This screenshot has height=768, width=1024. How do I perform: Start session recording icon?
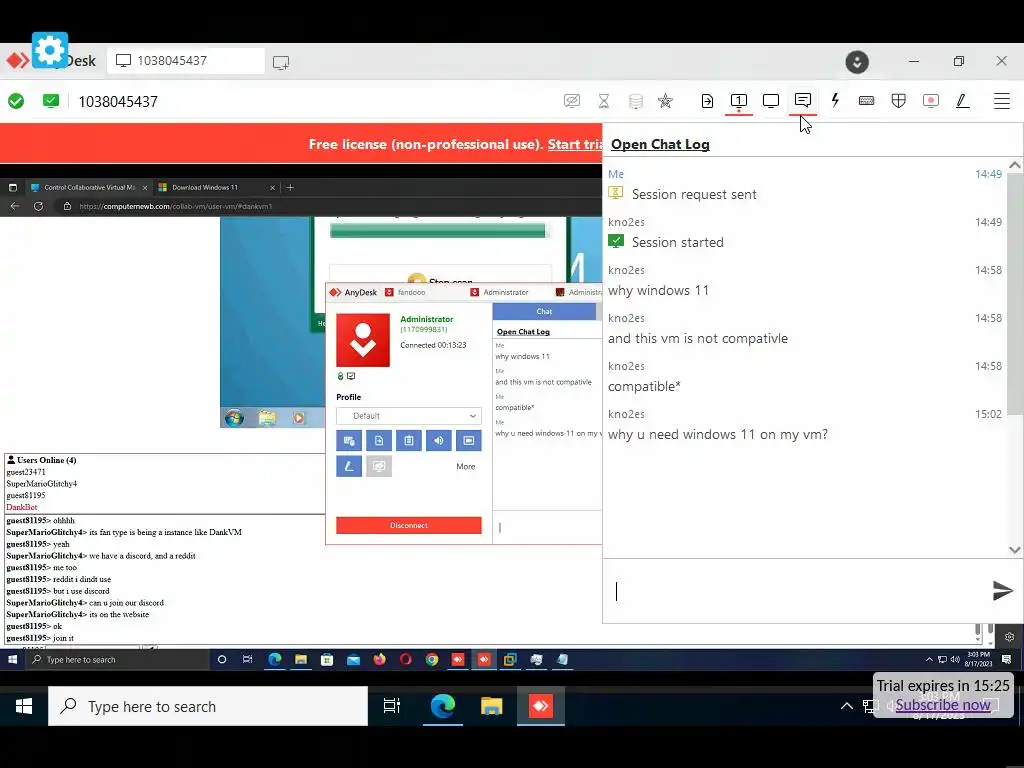pos(931,101)
